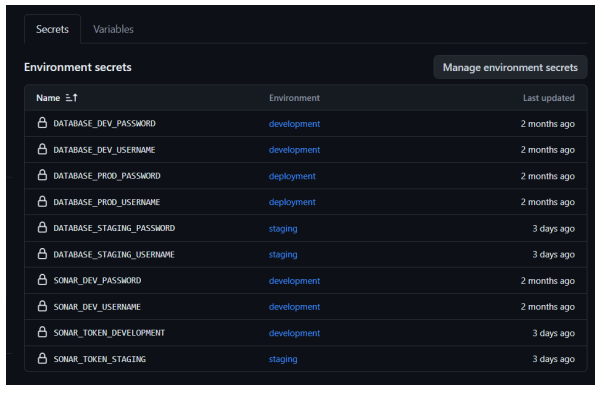Screen dimensions: 605x396
Task: Click lock icon beside DATABASE_PROD_USERNAME
Action: tap(42, 201)
